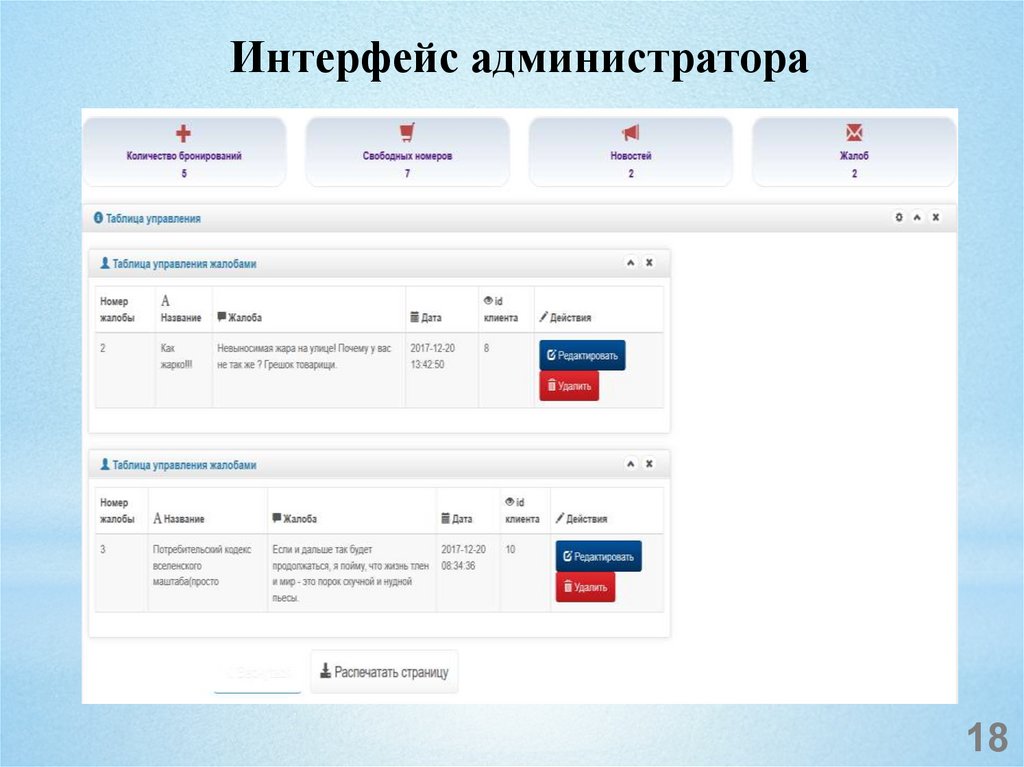Click the red plus bookings icon

pyautogui.click(x=184, y=133)
